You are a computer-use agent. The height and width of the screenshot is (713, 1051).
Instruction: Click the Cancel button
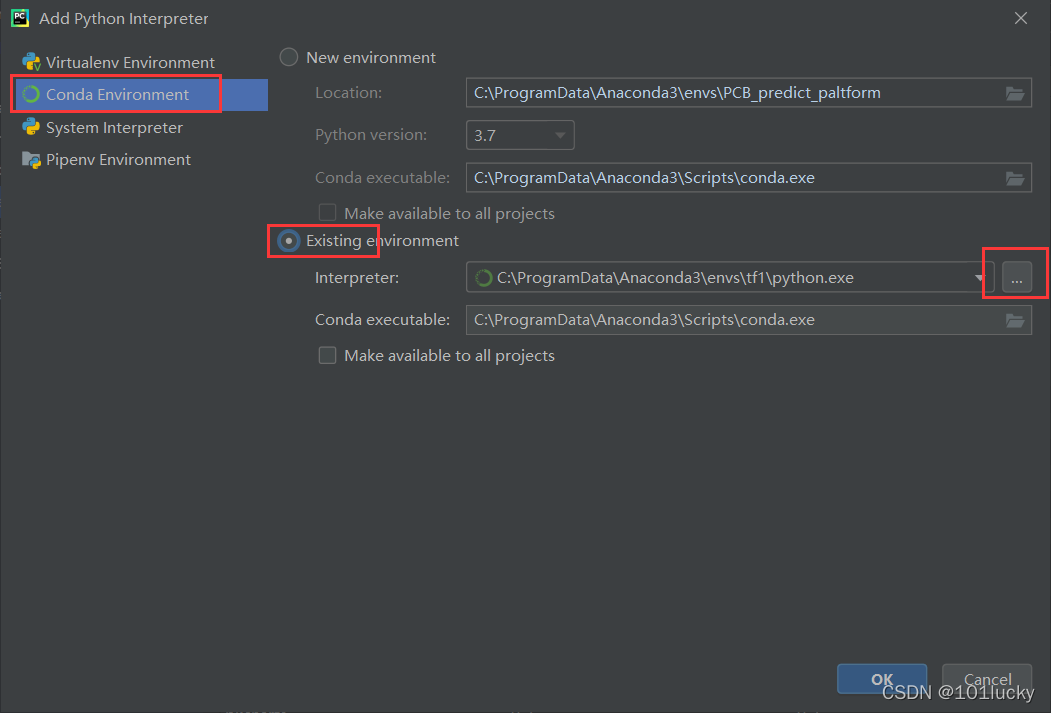pyautogui.click(x=987, y=679)
